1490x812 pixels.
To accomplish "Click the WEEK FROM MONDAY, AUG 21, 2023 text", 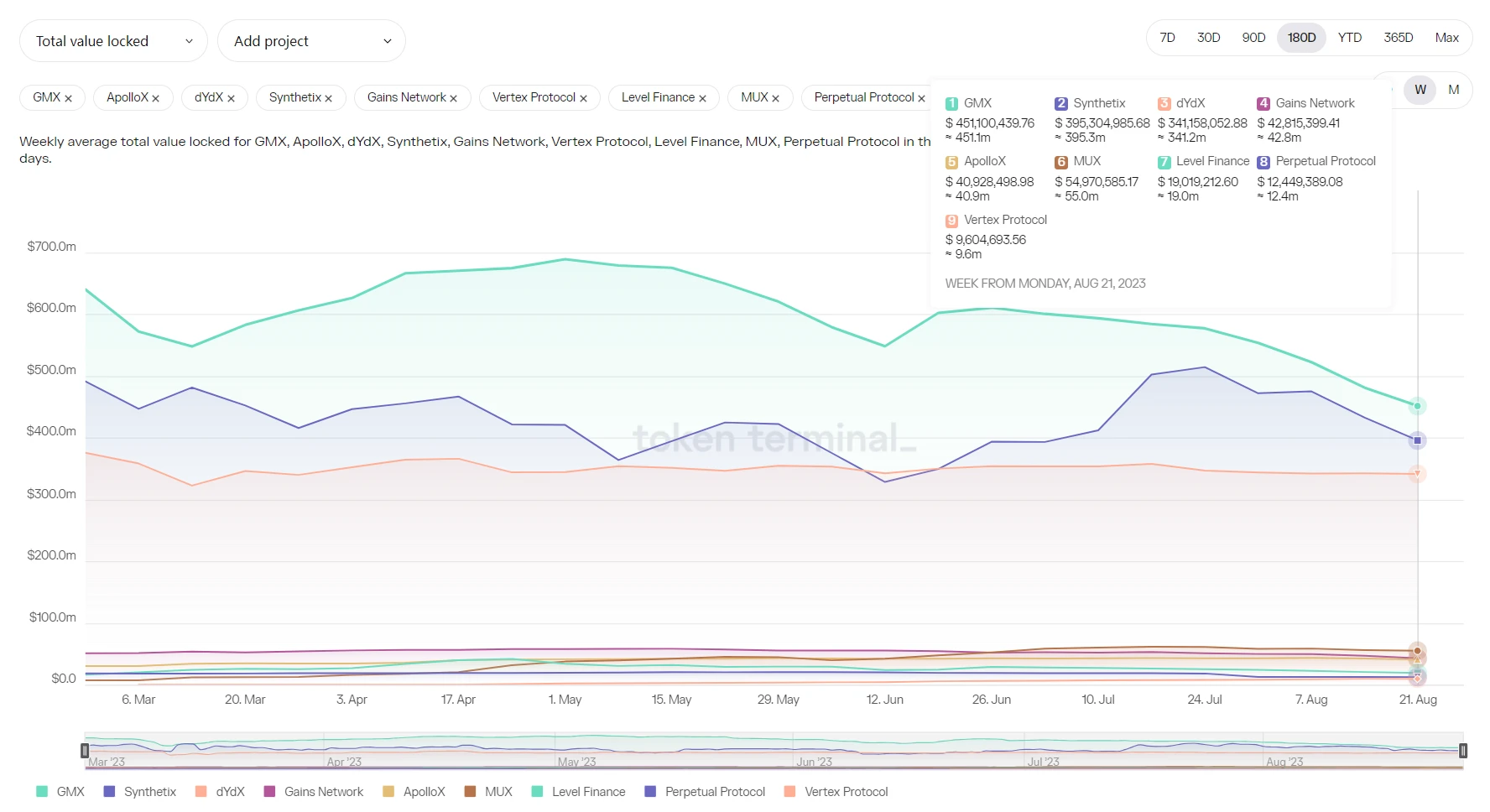I will click(1045, 284).
